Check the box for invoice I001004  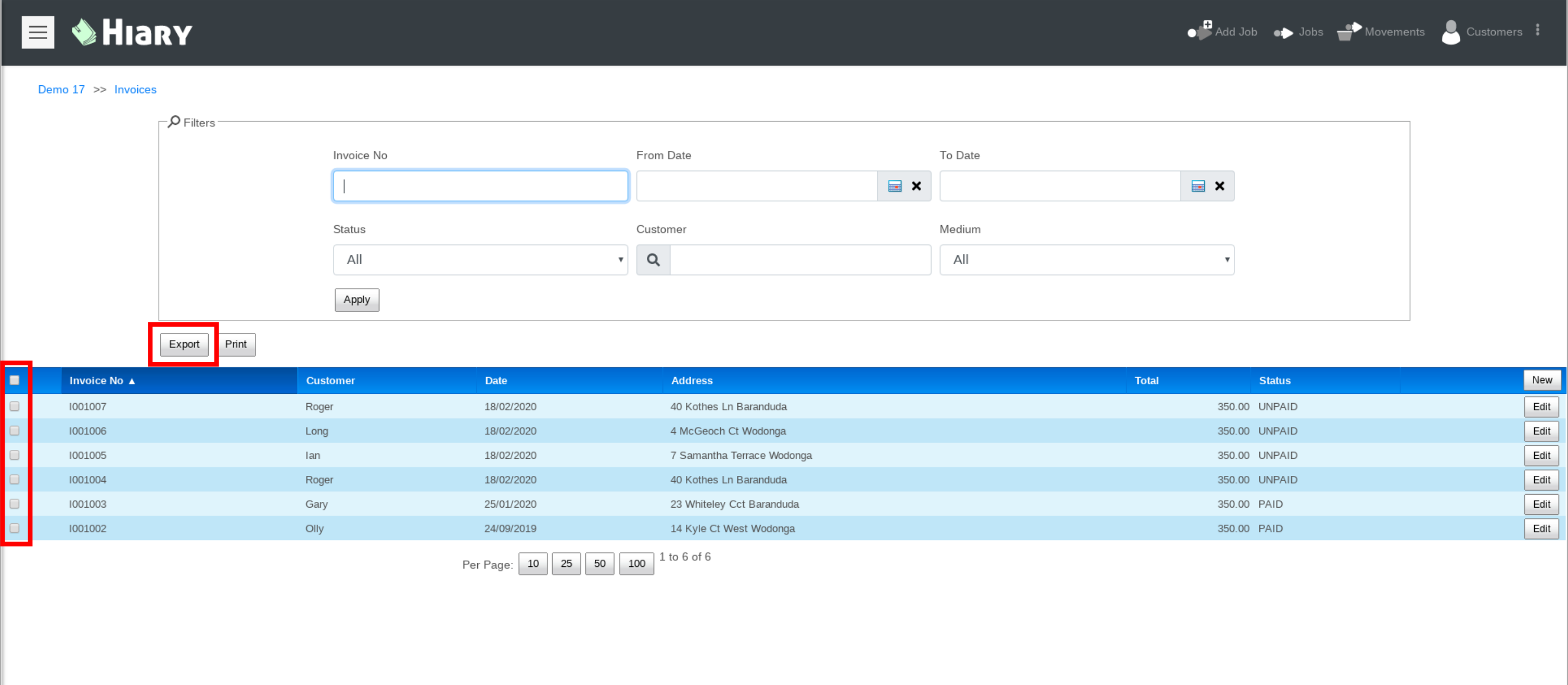coord(15,480)
